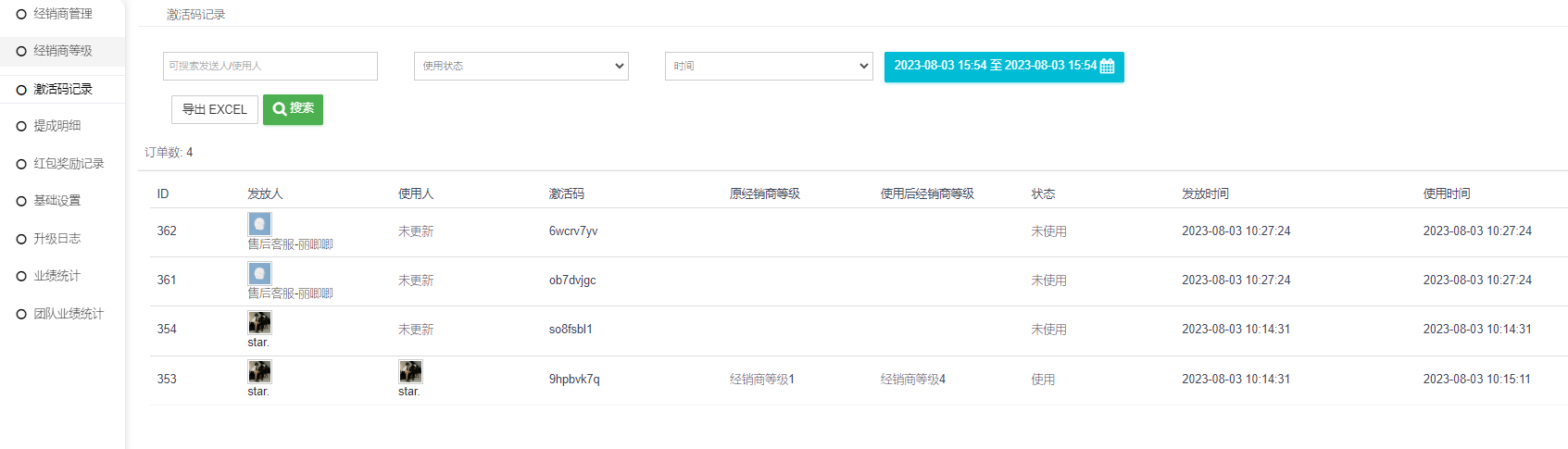This screenshot has width=1568, height=449.
Task: Open the 使用状态 dropdown
Action: (x=521, y=66)
